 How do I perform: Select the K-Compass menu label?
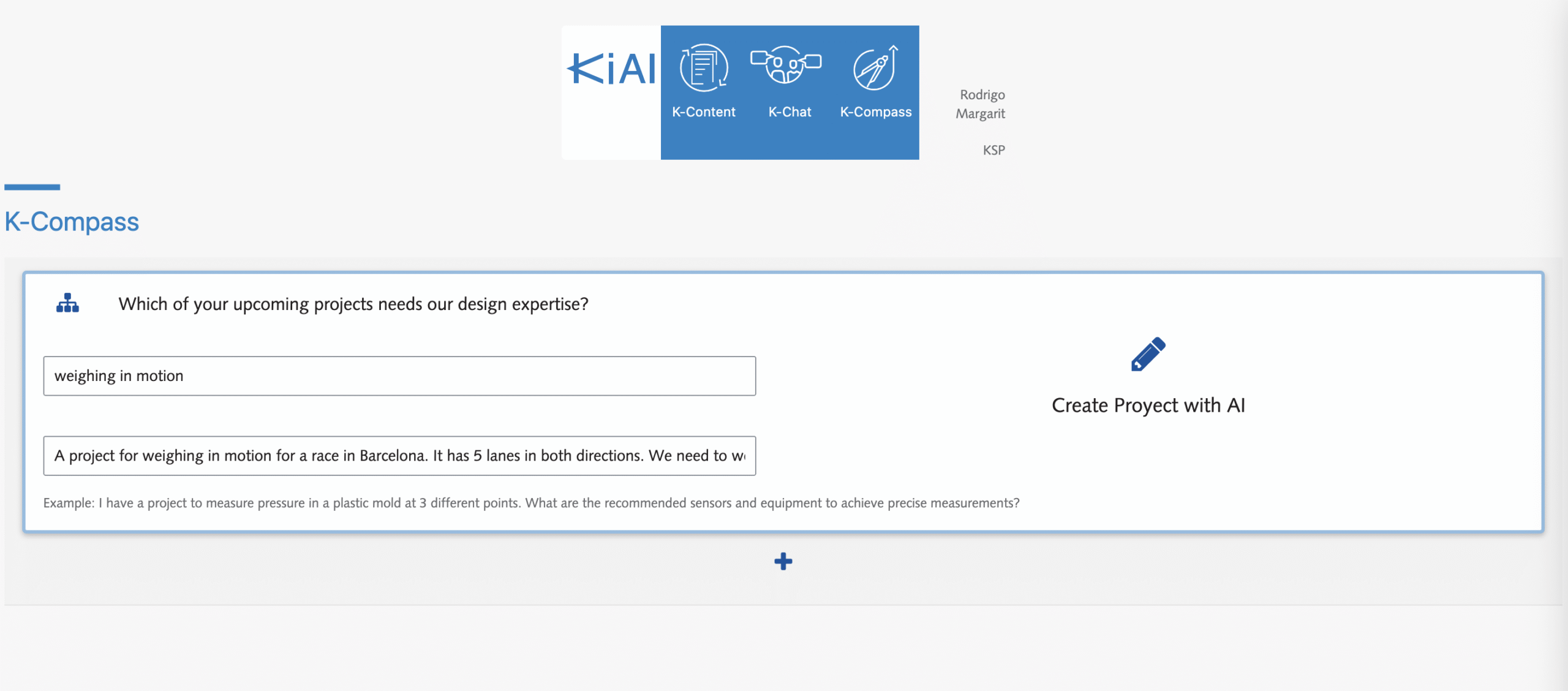876,111
